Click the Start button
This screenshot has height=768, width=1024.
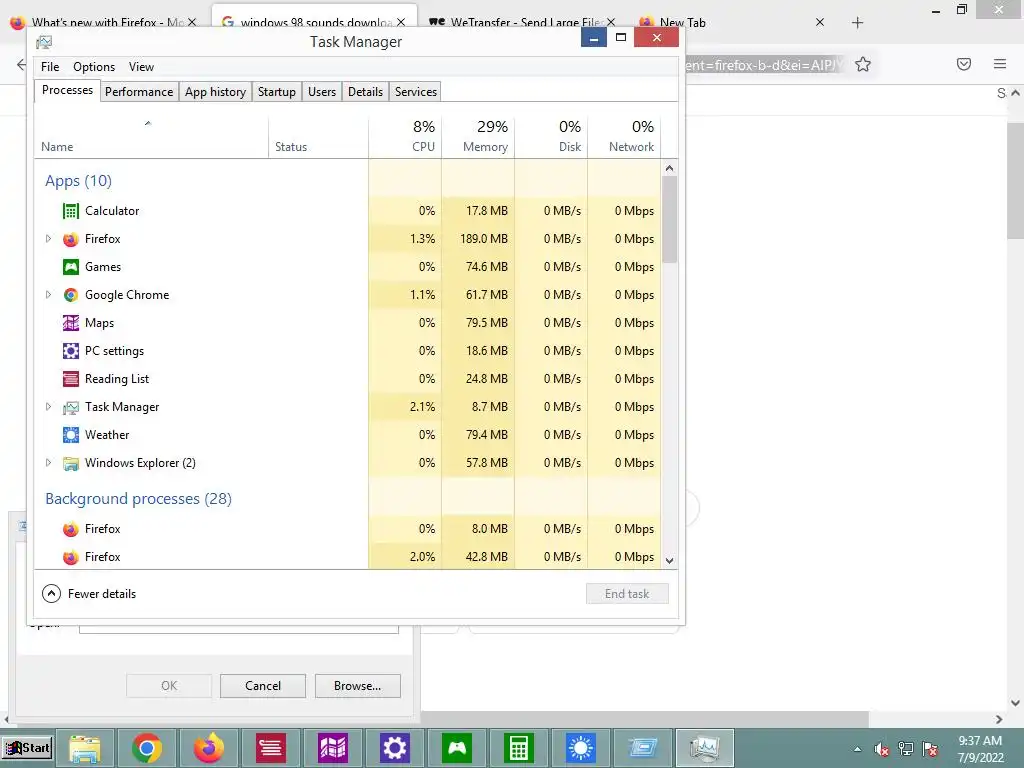(x=27, y=748)
